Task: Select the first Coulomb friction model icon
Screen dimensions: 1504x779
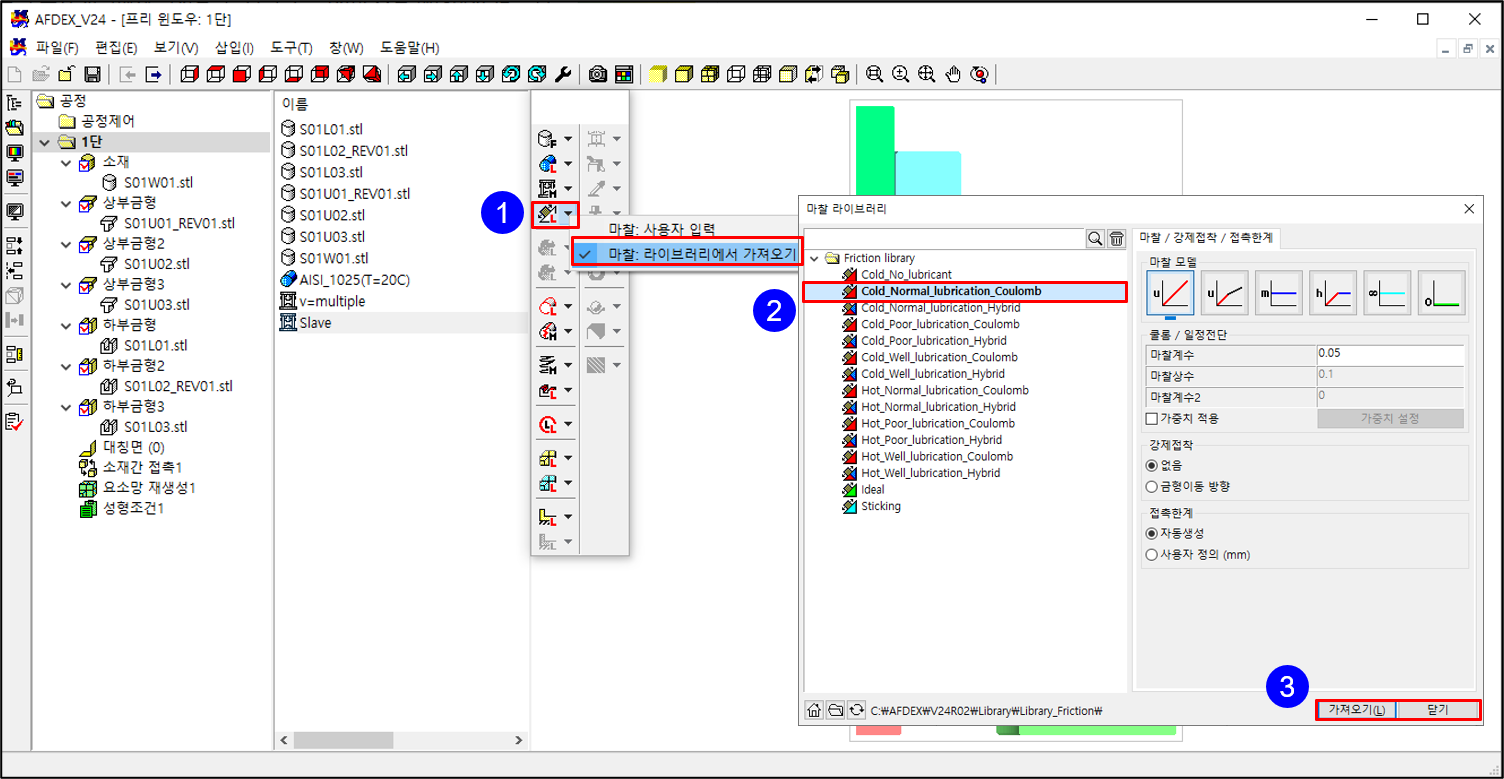Action: 1171,293
